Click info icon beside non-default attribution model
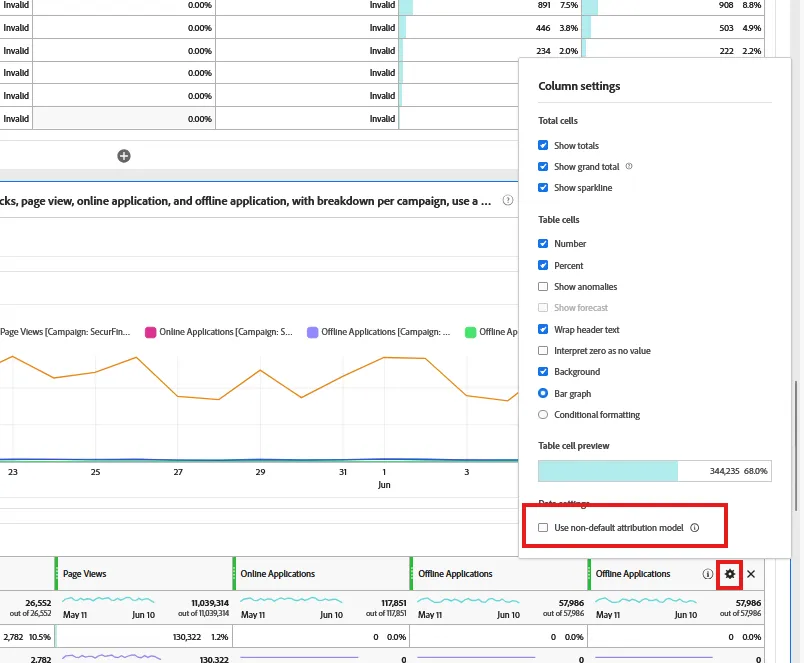Image resolution: width=804 pixels, height=663 pixels. (x=695, y=528)
